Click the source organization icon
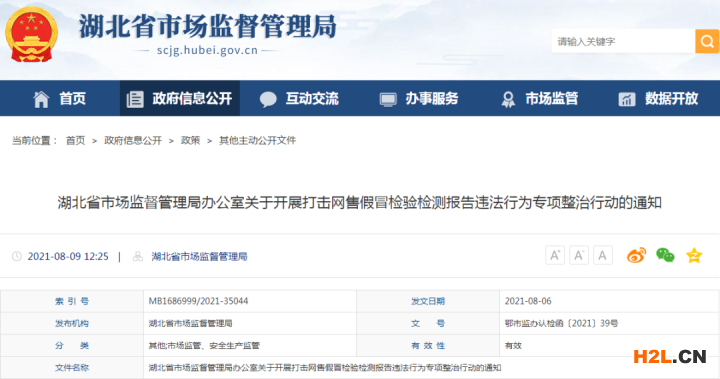Viewport: 720px width, 379px height. pos(138,256)
